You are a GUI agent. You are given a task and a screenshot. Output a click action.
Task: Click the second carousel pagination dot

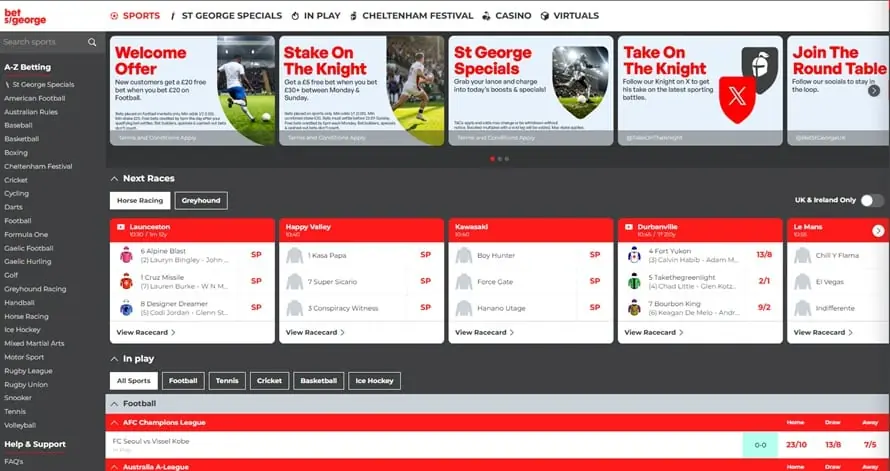[499, 159]
